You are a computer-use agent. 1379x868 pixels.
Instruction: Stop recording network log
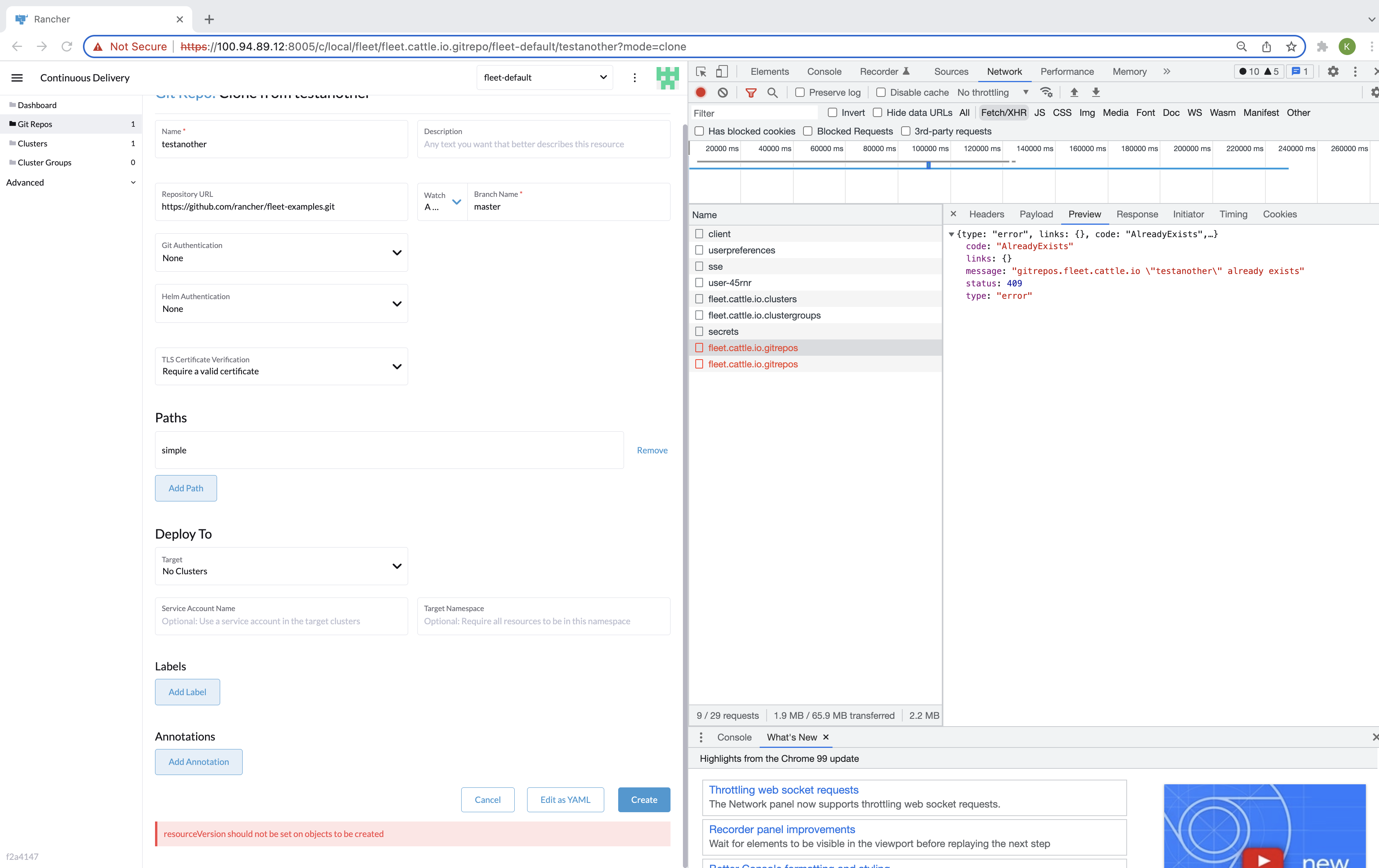tap(701, 92)
